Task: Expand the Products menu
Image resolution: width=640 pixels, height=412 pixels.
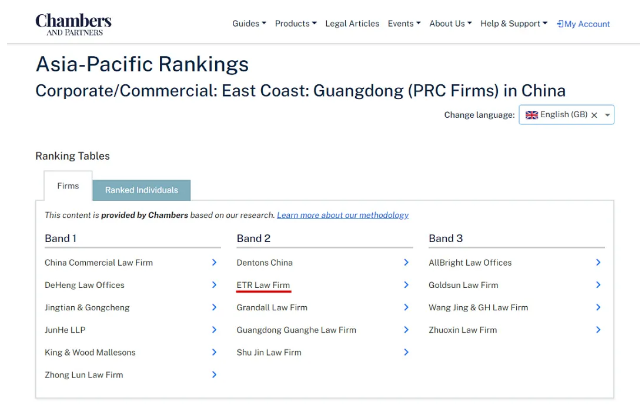Action: [295, 24]
